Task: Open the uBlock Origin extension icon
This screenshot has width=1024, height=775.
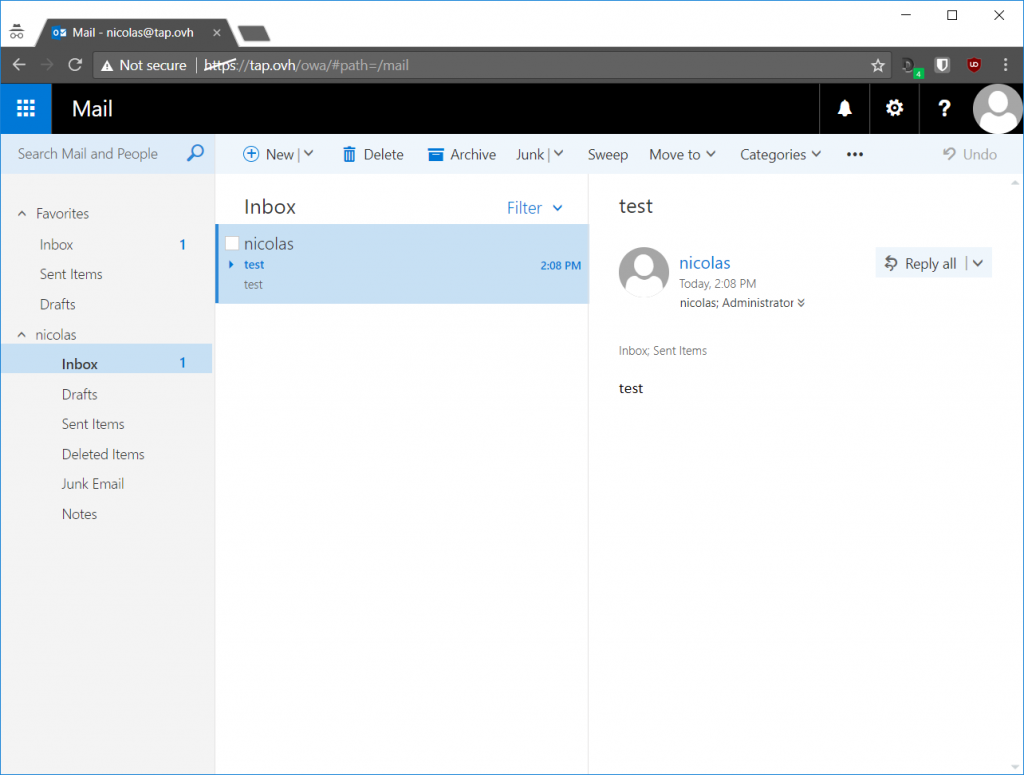Action: point(974,65)
